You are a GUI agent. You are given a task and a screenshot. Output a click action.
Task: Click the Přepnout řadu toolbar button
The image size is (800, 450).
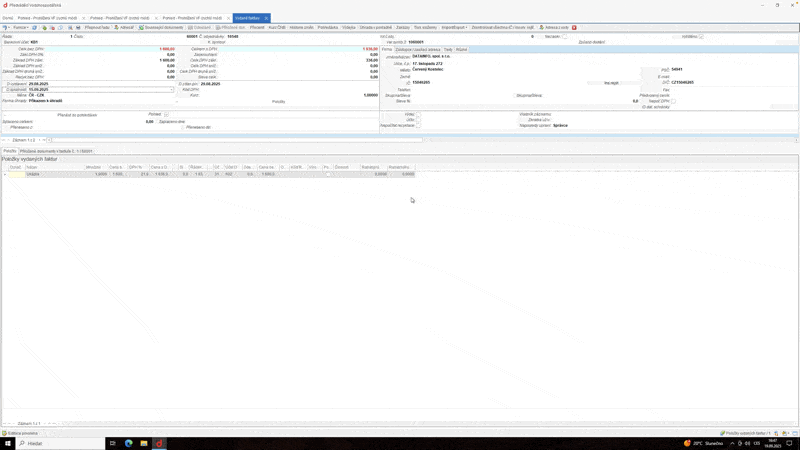[96, 28]
